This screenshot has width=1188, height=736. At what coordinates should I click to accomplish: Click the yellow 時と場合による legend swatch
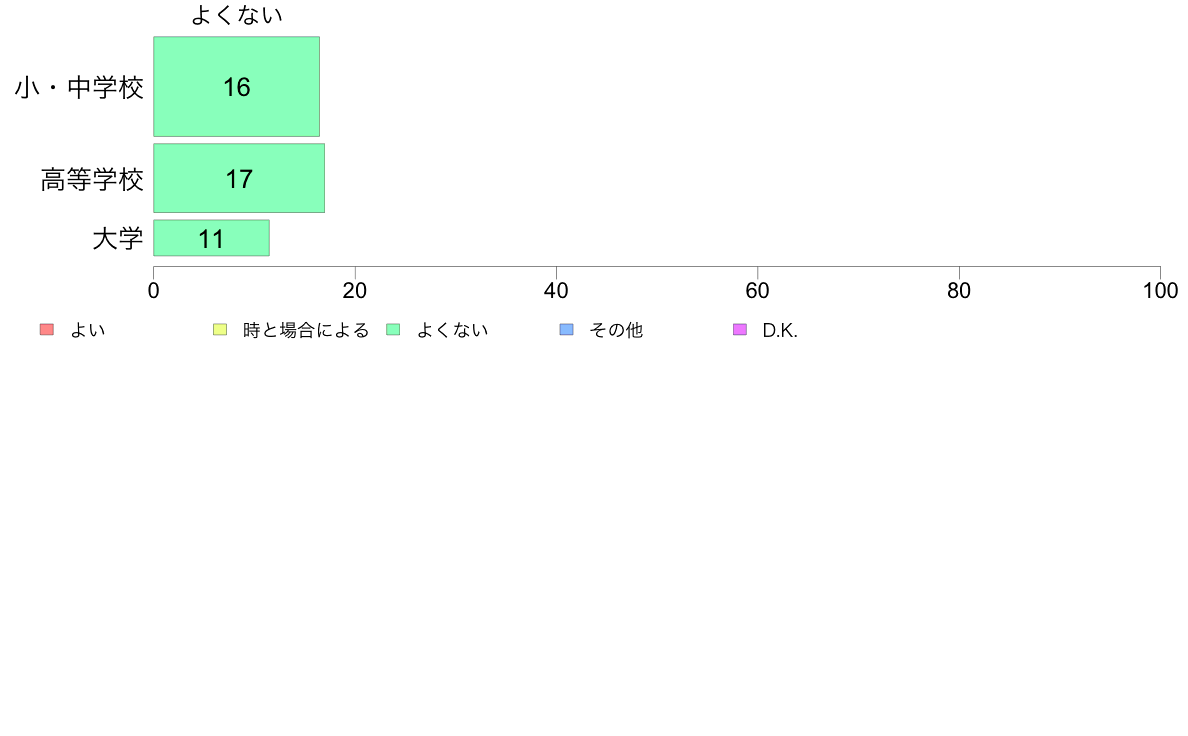(x=220, y=330)
